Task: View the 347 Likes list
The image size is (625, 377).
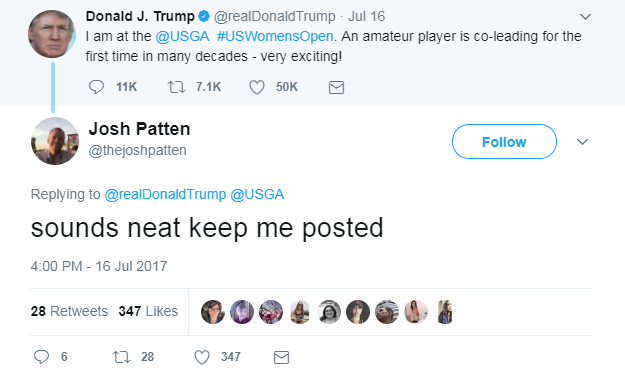Action: tap(148, 311)
